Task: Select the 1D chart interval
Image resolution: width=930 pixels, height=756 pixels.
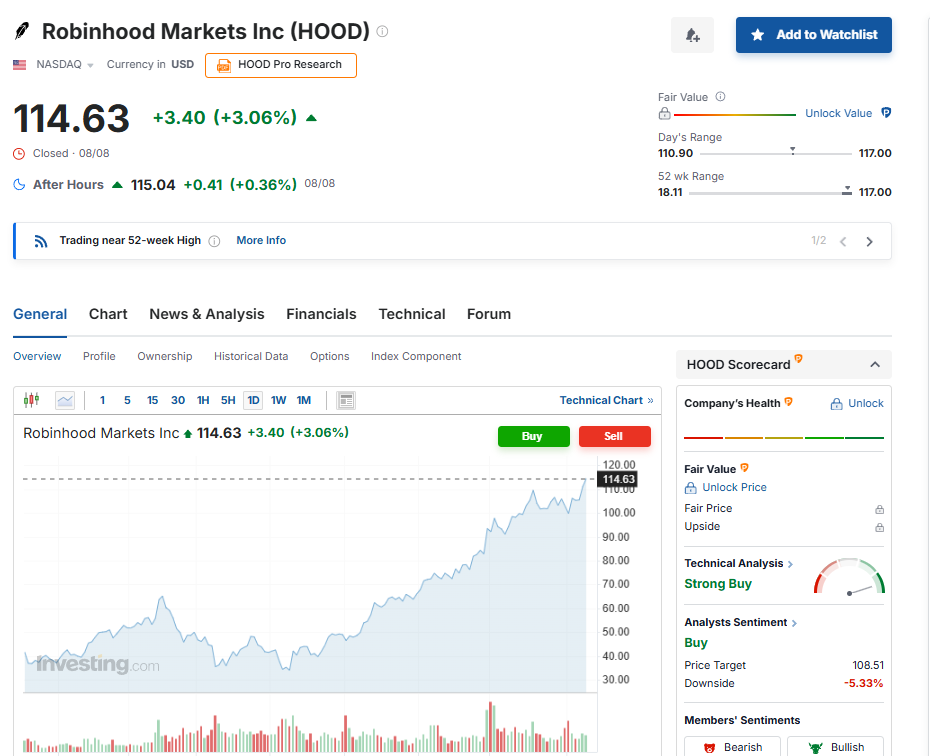Action: coord(253,400)
